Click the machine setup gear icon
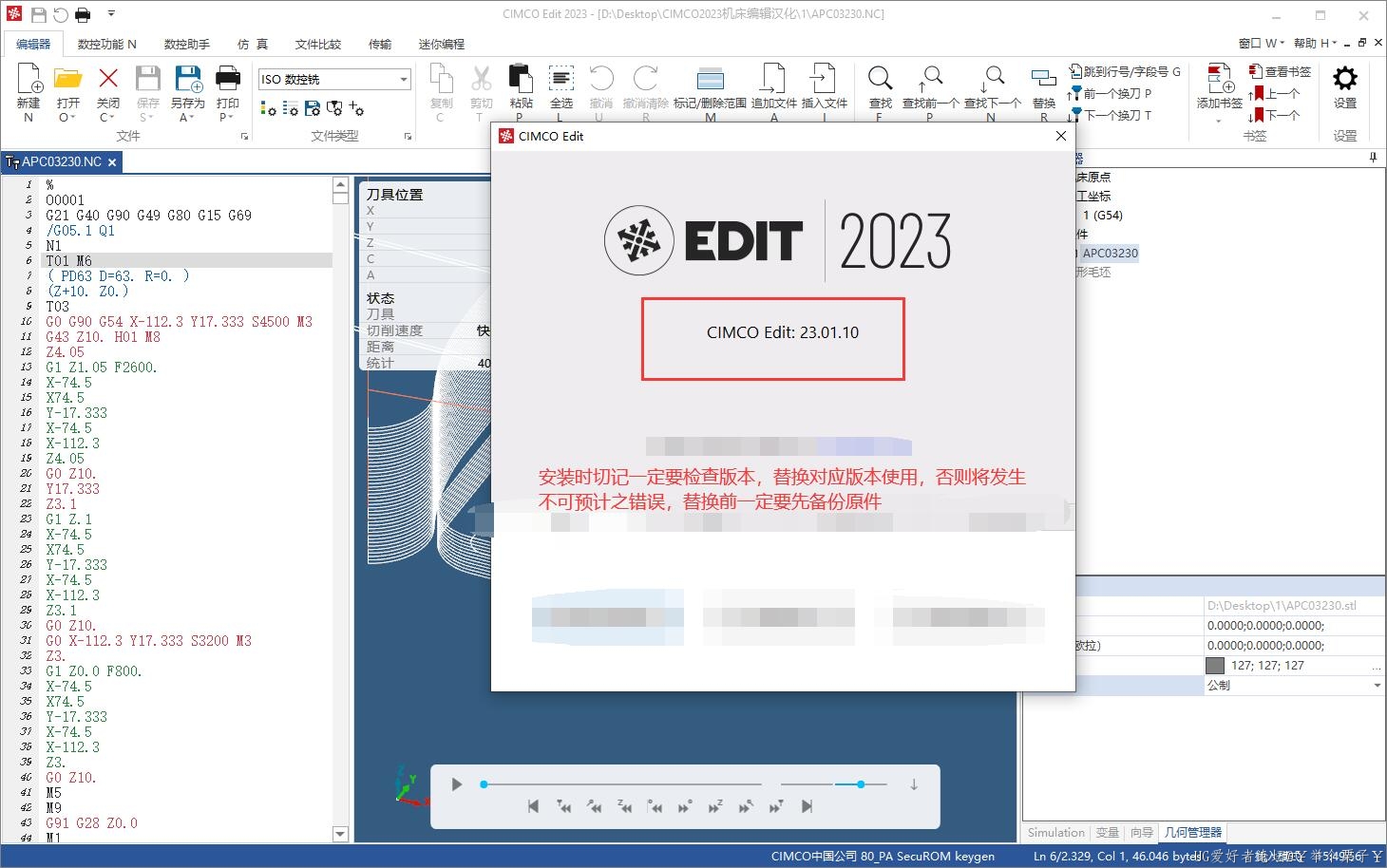Screen dimensions: 1387x868 tap(334, 108)
